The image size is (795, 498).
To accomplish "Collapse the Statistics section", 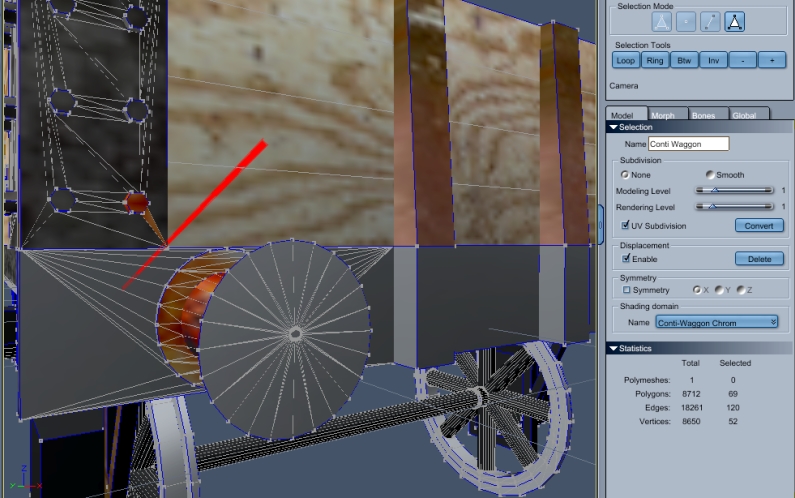I will pyautogui.click(x=613, y=348).
